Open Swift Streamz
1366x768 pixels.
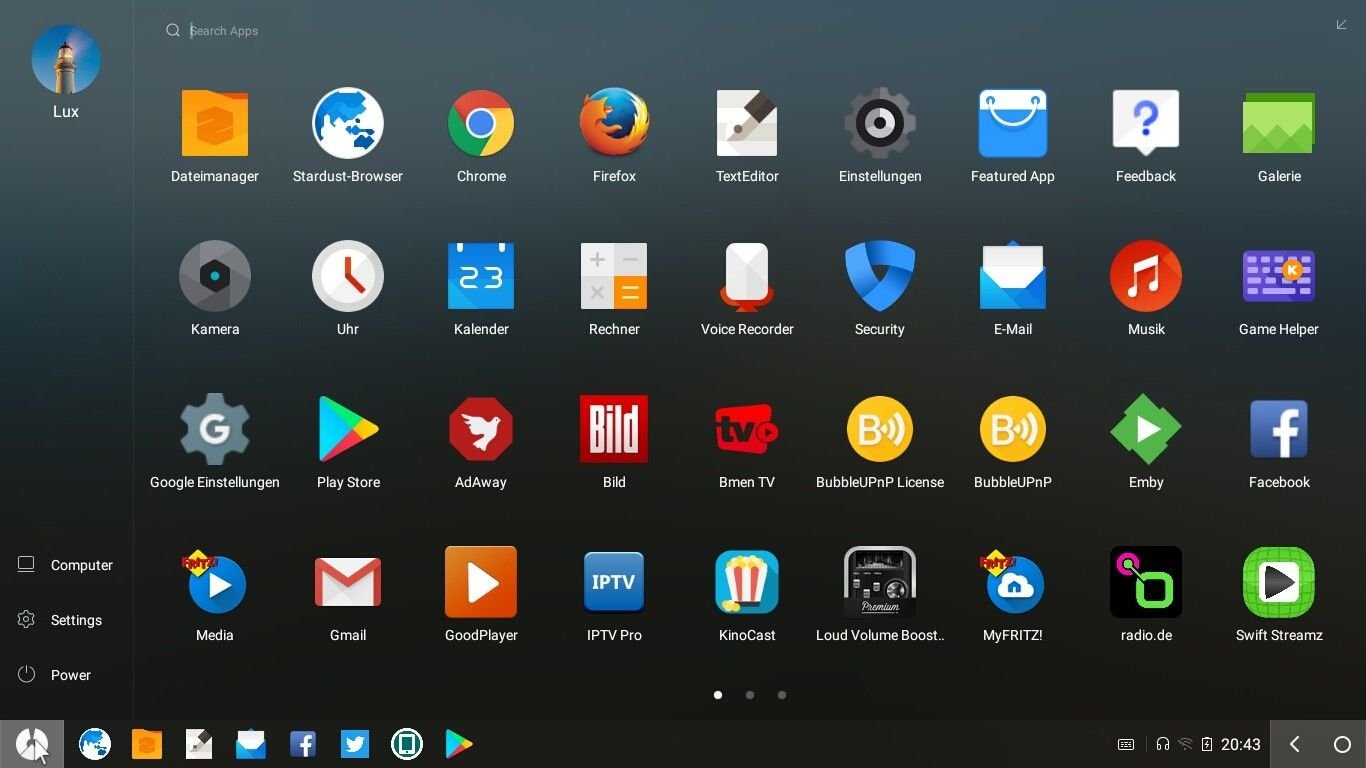click(1279, 582)
